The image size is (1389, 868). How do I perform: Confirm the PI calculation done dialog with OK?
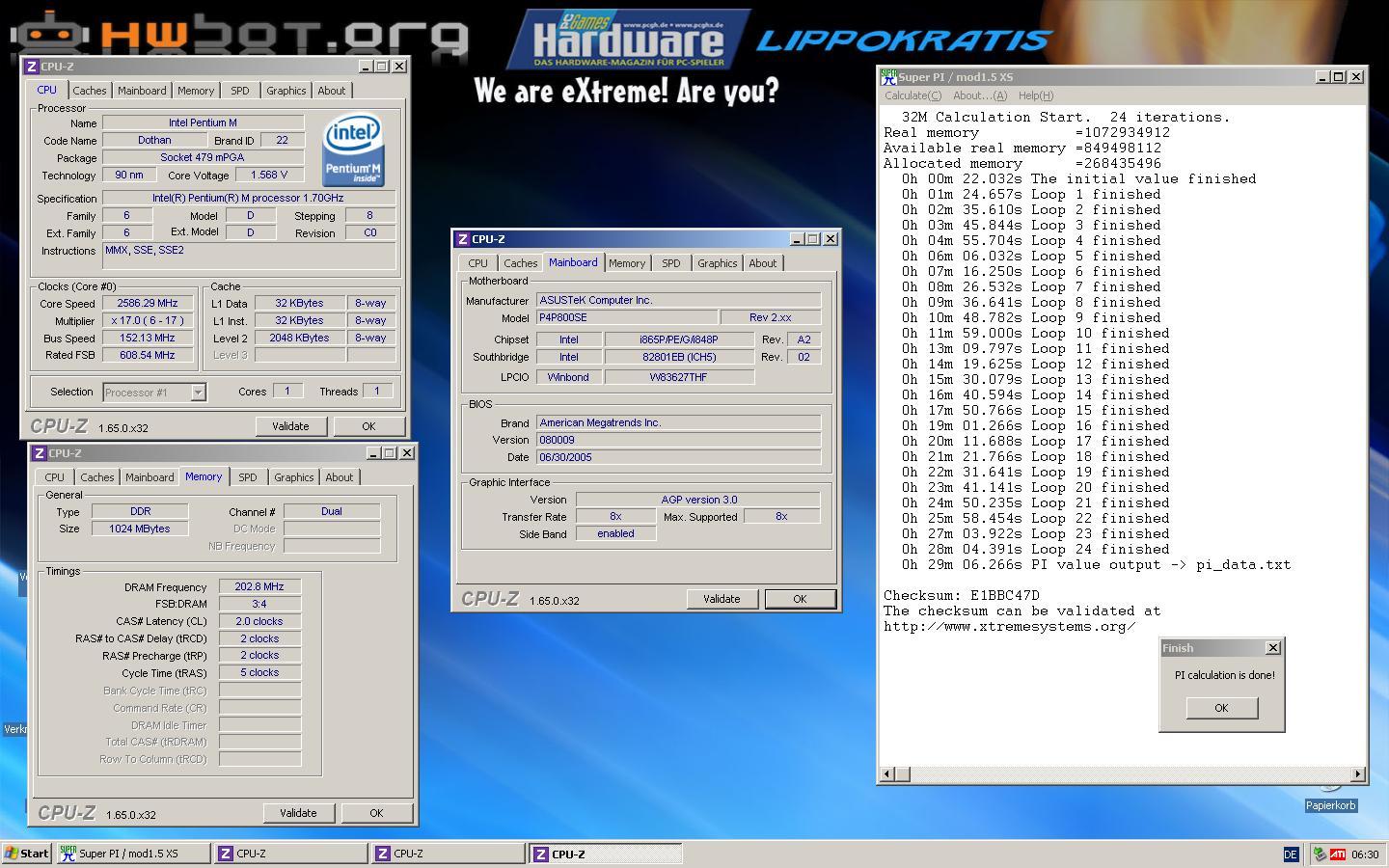click(x=1221, y=708)
